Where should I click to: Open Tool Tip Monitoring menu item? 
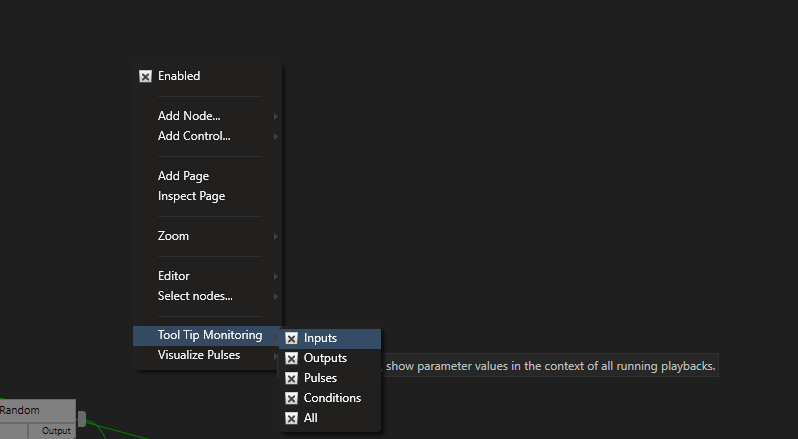coord(206,335)
